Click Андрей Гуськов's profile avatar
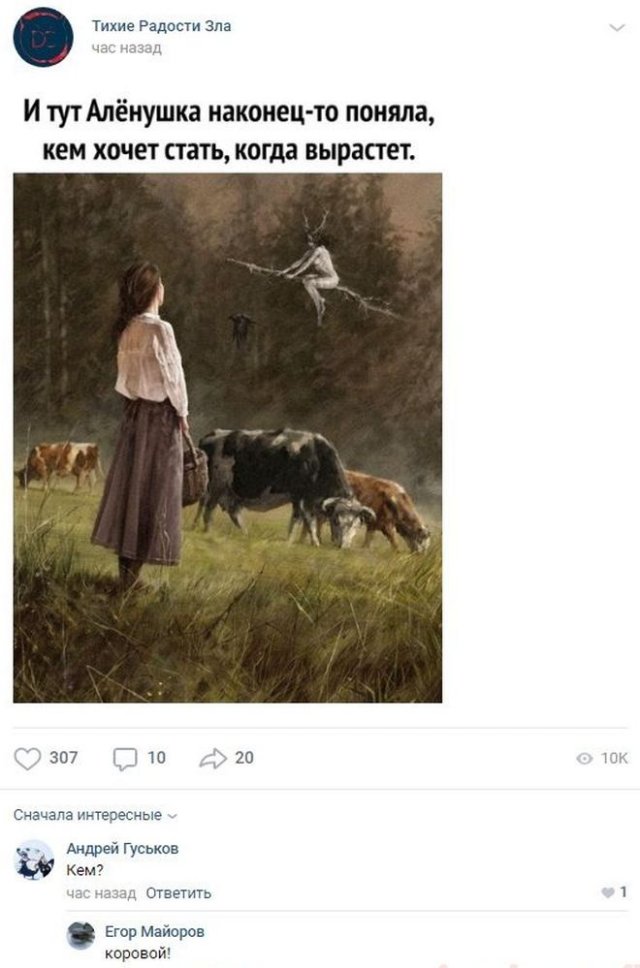640x968 pixels. pyautogui.click(x=35, y=859)
